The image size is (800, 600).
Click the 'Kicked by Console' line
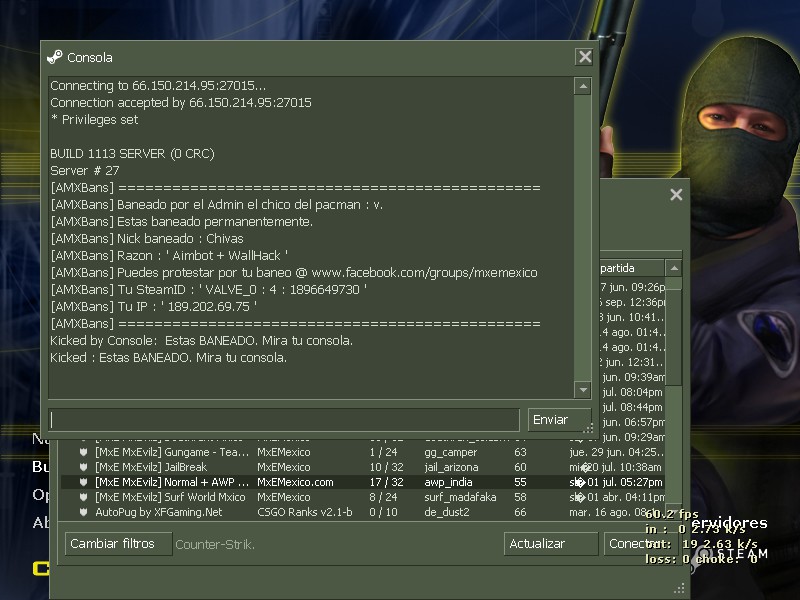(x=202, y=340)
